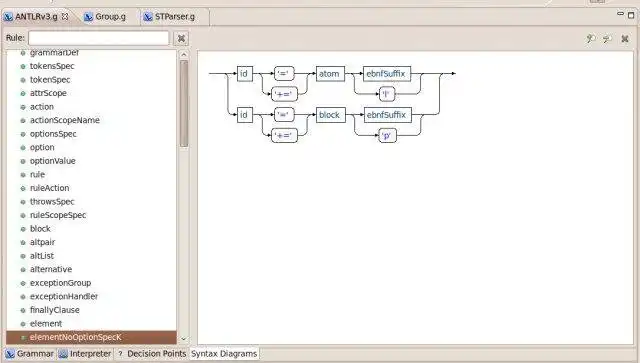Click the zoom out magnifier icon

tap(607, 39)
